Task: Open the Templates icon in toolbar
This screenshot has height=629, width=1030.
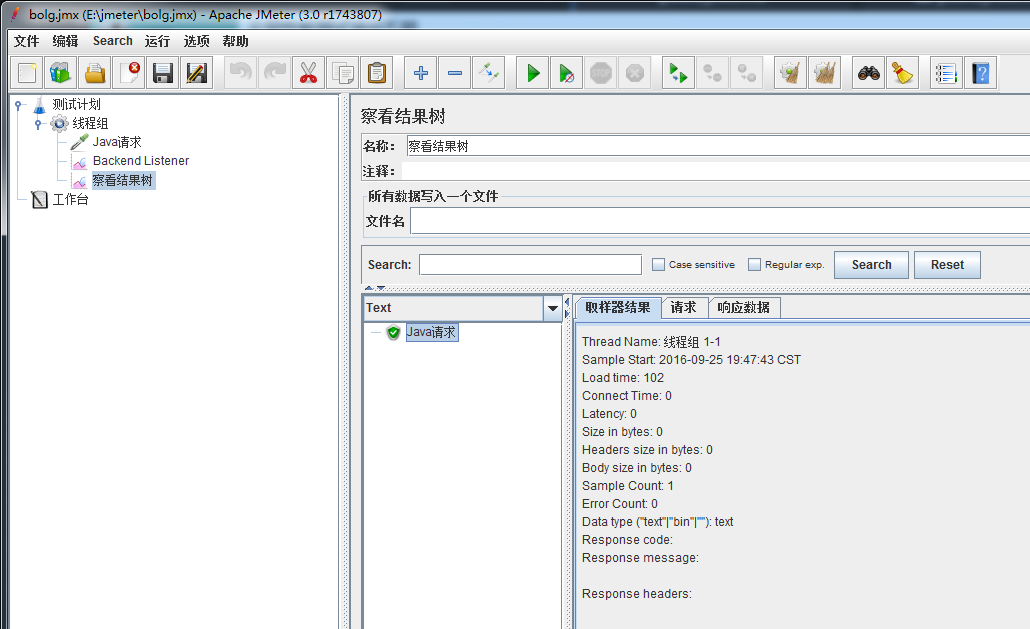Action: click(61, 73)
